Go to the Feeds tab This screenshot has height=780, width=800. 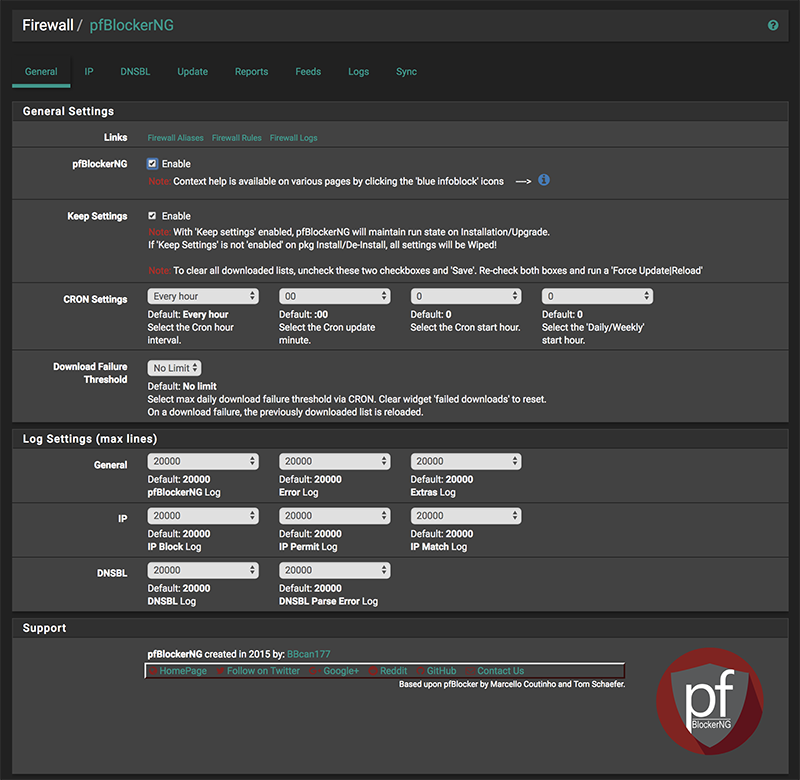[x=308, y=72]
